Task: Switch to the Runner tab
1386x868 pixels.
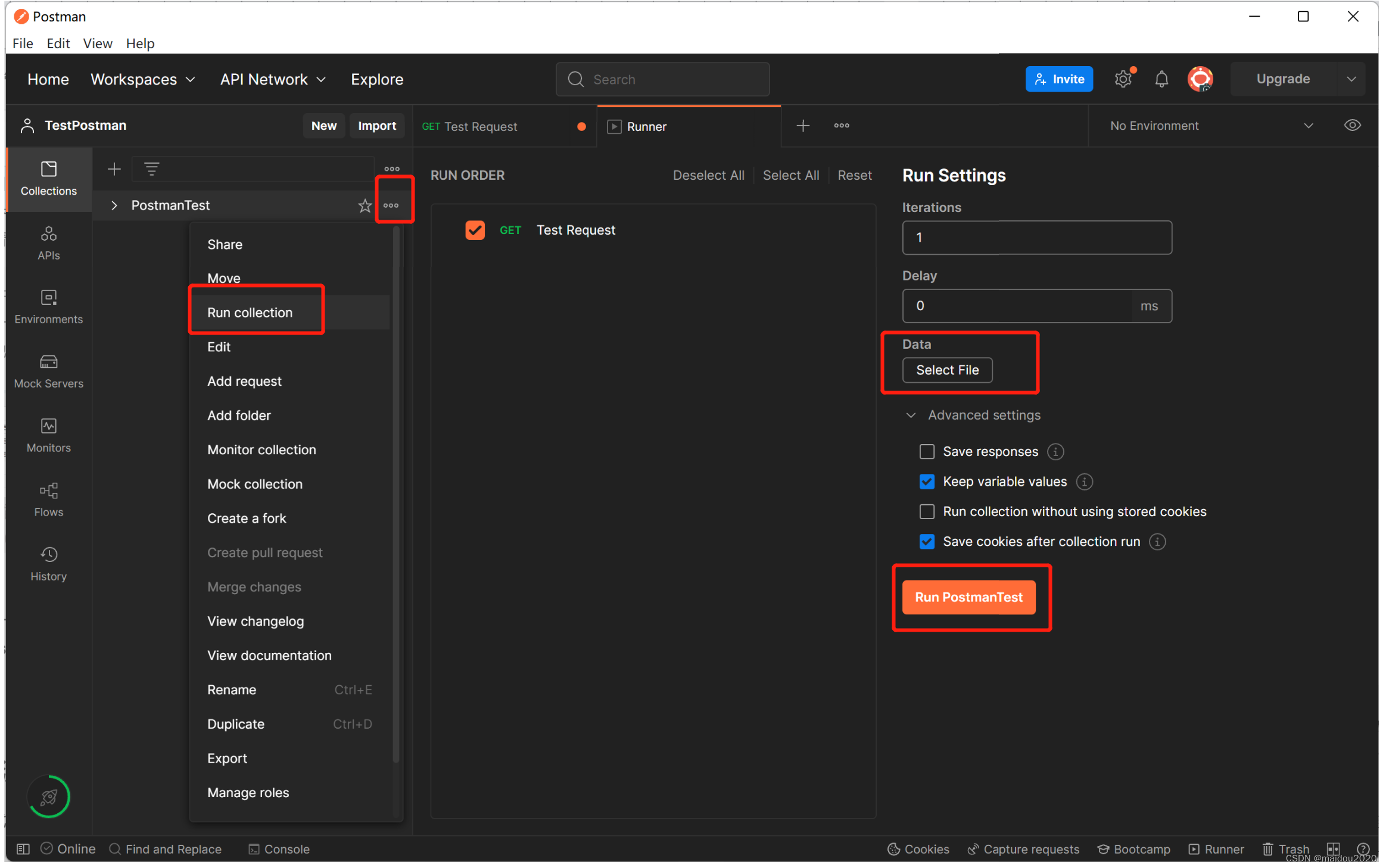Action: pos(689,127)
